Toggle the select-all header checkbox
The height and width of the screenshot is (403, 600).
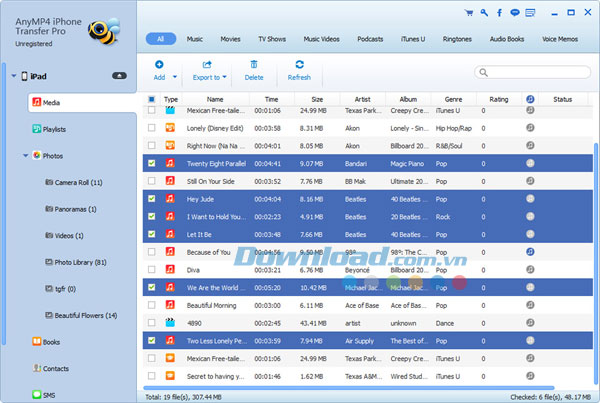coord(152,99)
